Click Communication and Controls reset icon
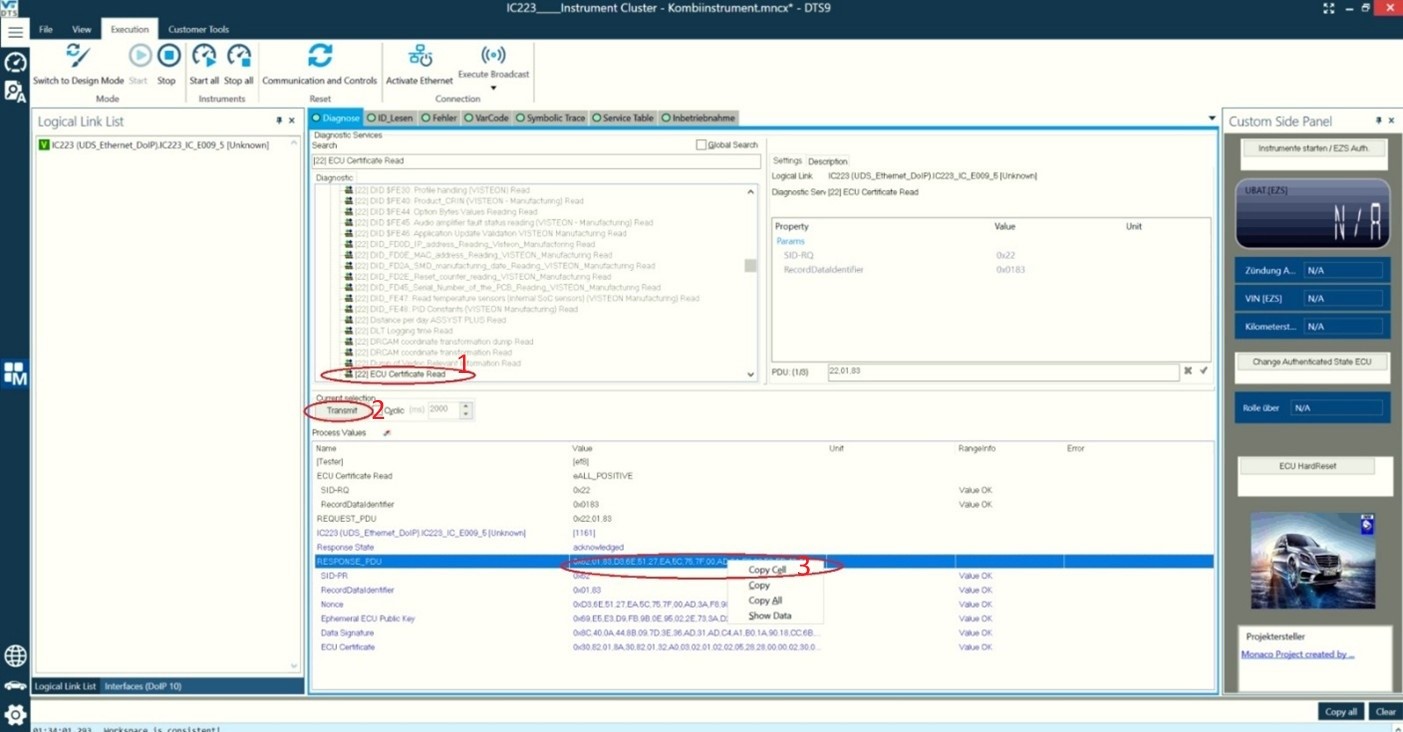Screen dimensions: 1403x732 click(320, 56)
